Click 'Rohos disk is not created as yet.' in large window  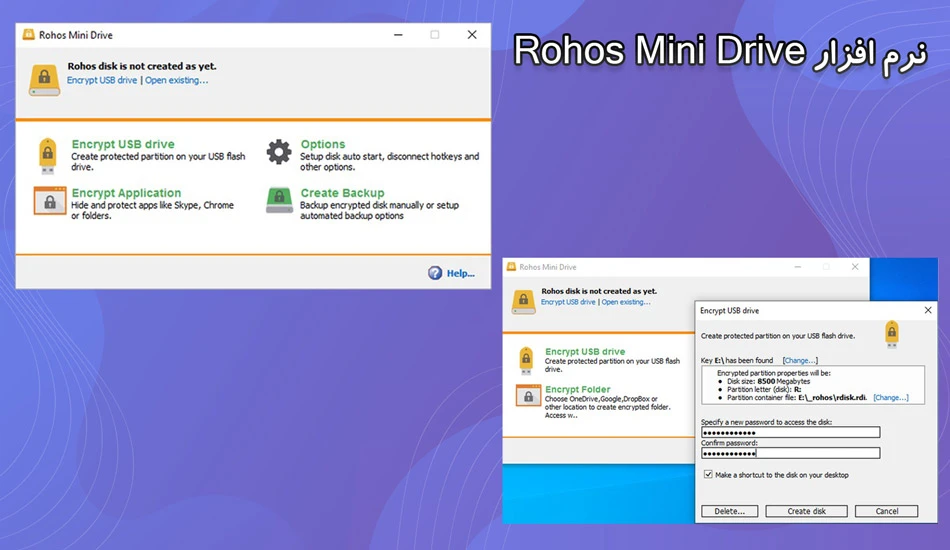[142, 66]
